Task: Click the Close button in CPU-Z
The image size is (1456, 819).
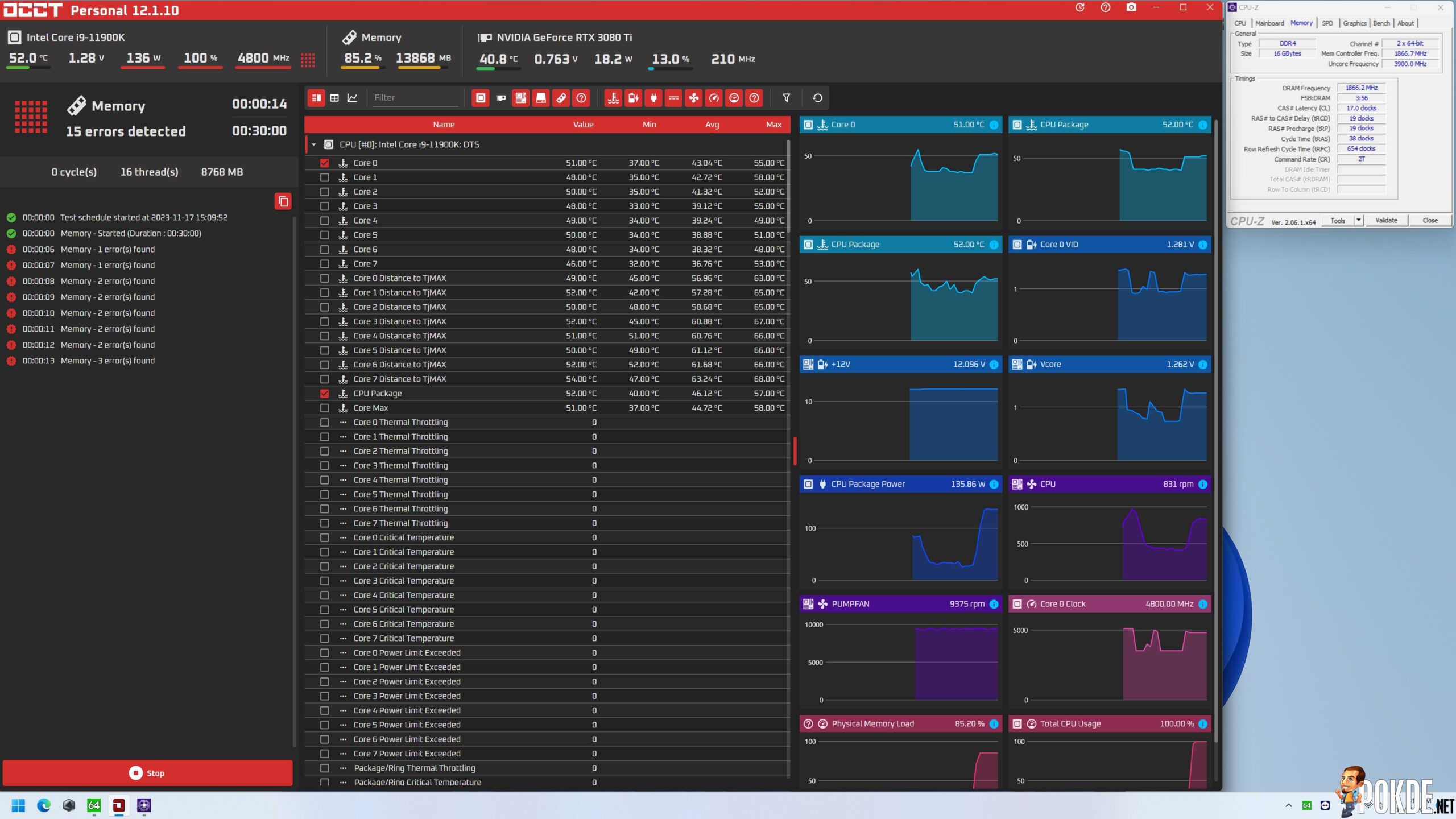Action: (1430, 220)
